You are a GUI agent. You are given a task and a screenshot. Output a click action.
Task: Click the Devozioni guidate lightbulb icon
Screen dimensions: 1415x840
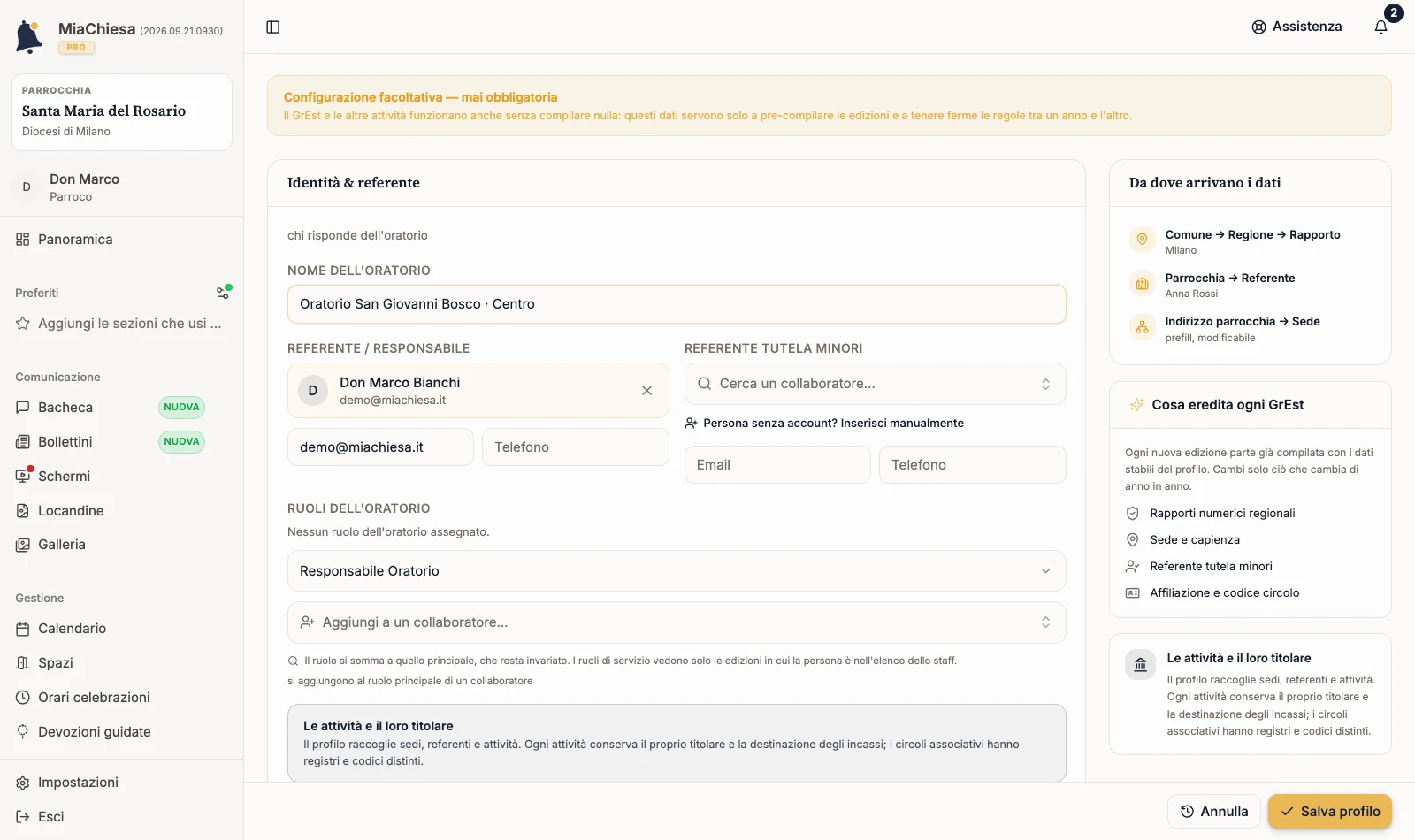(x=23, y=732)
